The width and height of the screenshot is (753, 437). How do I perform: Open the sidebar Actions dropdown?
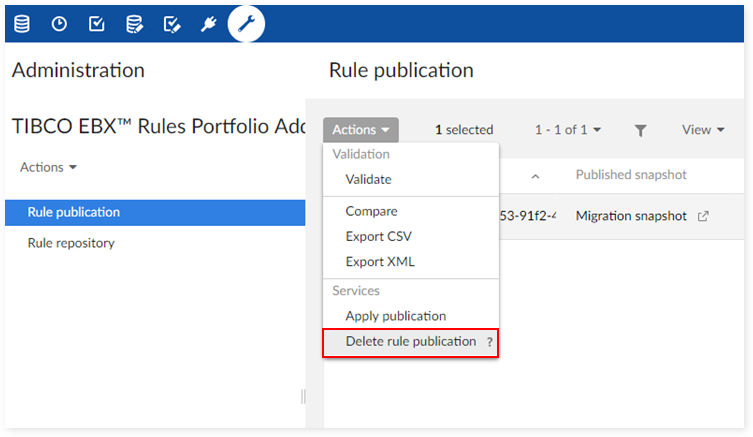(x=48, y=167)
